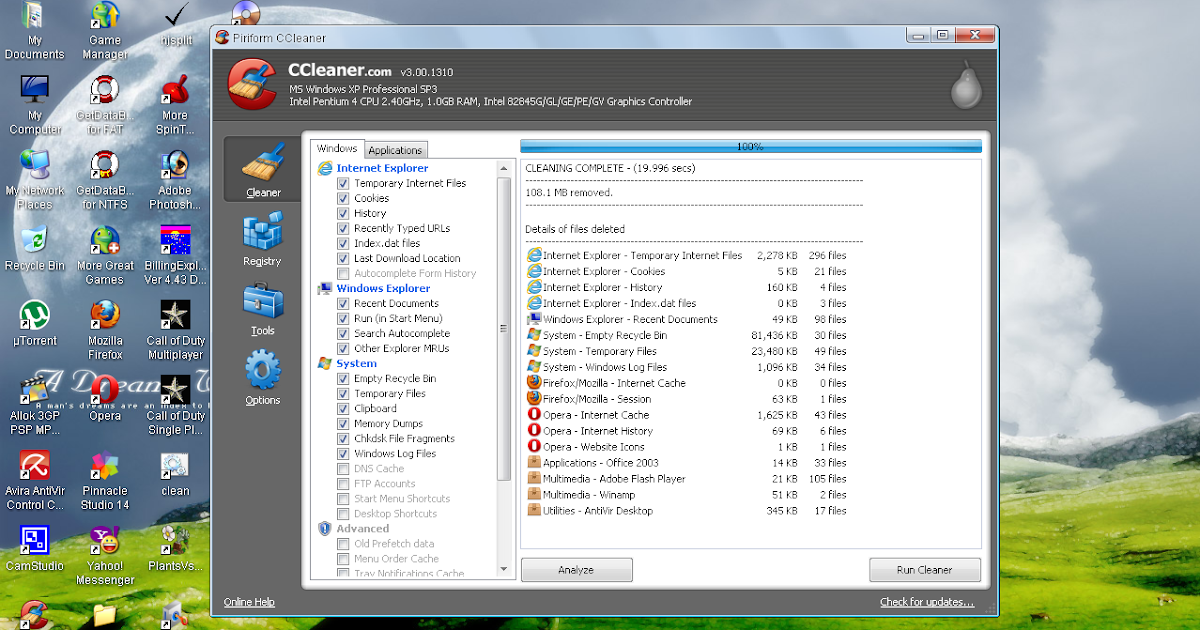1200x630 pixels.
Task: Select GetDataBack for NTFS shortcut
Action: click(x=105, y=180)
